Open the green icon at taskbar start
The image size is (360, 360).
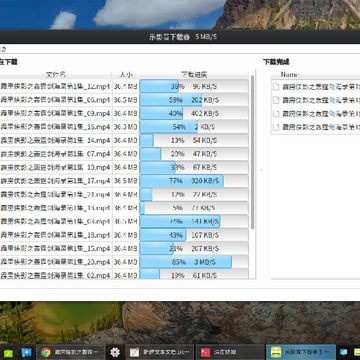[8, 352]
